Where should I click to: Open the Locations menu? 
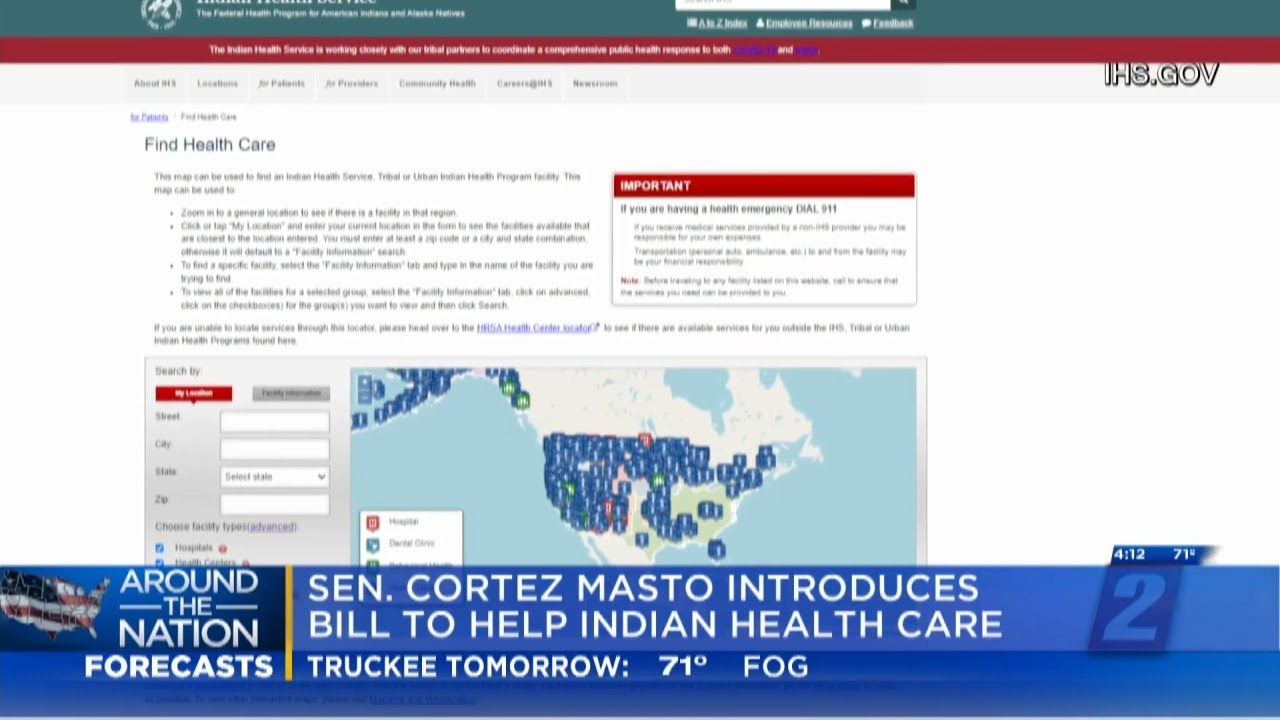[217, 84]
